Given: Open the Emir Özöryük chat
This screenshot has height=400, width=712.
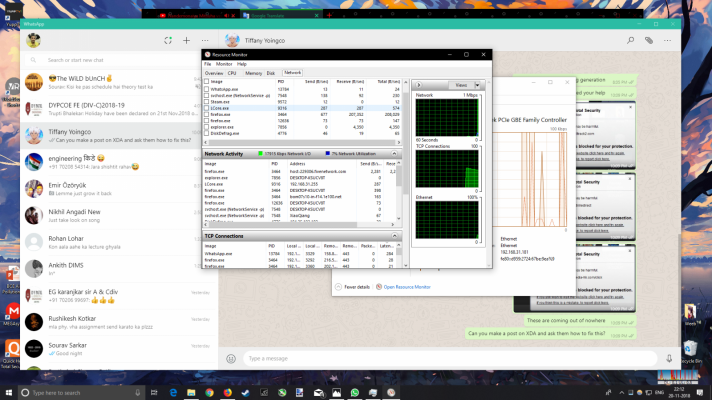Looking at the screenshot, I should click(x=119, y=189).
